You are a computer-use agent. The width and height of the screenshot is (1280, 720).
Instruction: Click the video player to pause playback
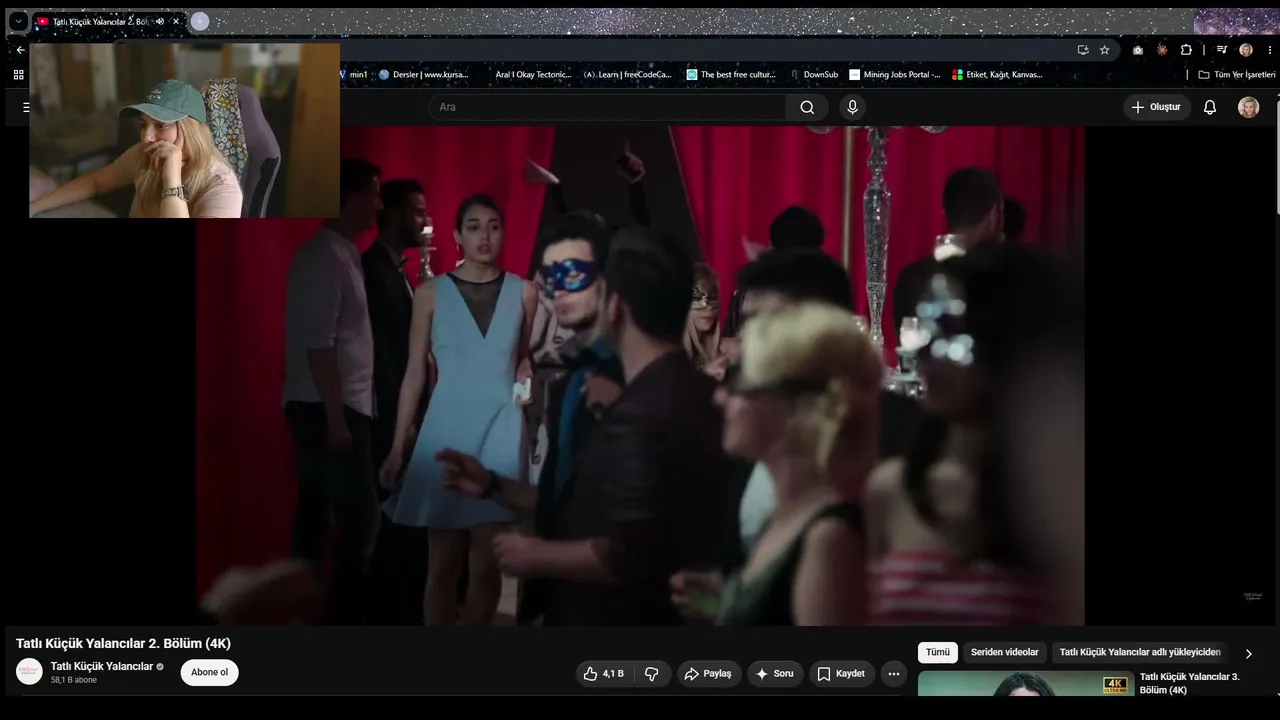coord(640,376)
